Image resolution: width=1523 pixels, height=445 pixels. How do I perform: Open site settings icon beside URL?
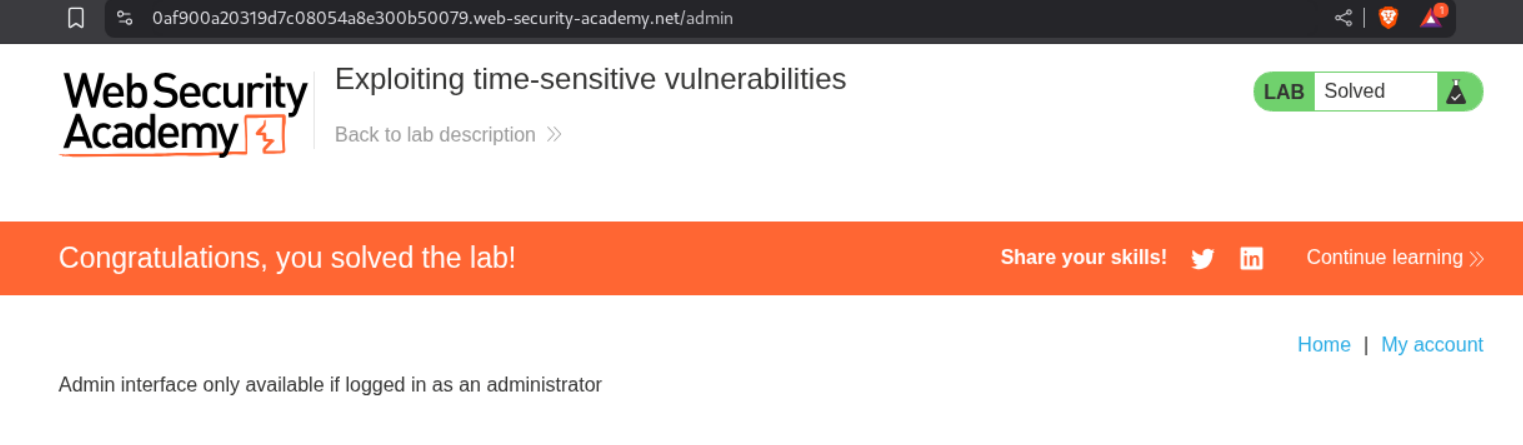pos(125,18)
